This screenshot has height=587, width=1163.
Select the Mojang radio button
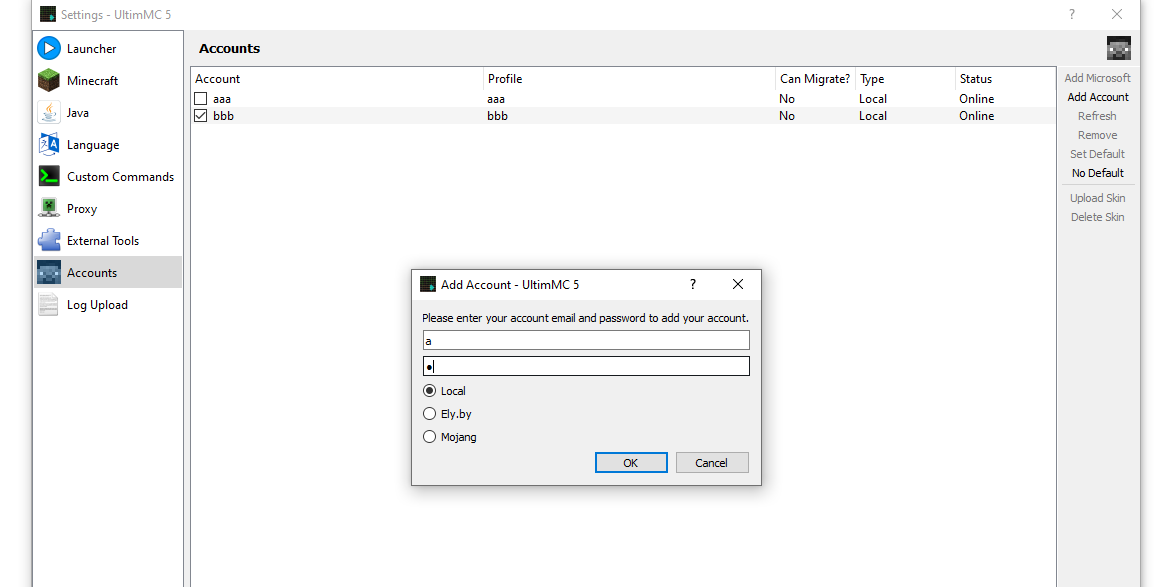tap(429, 437)
